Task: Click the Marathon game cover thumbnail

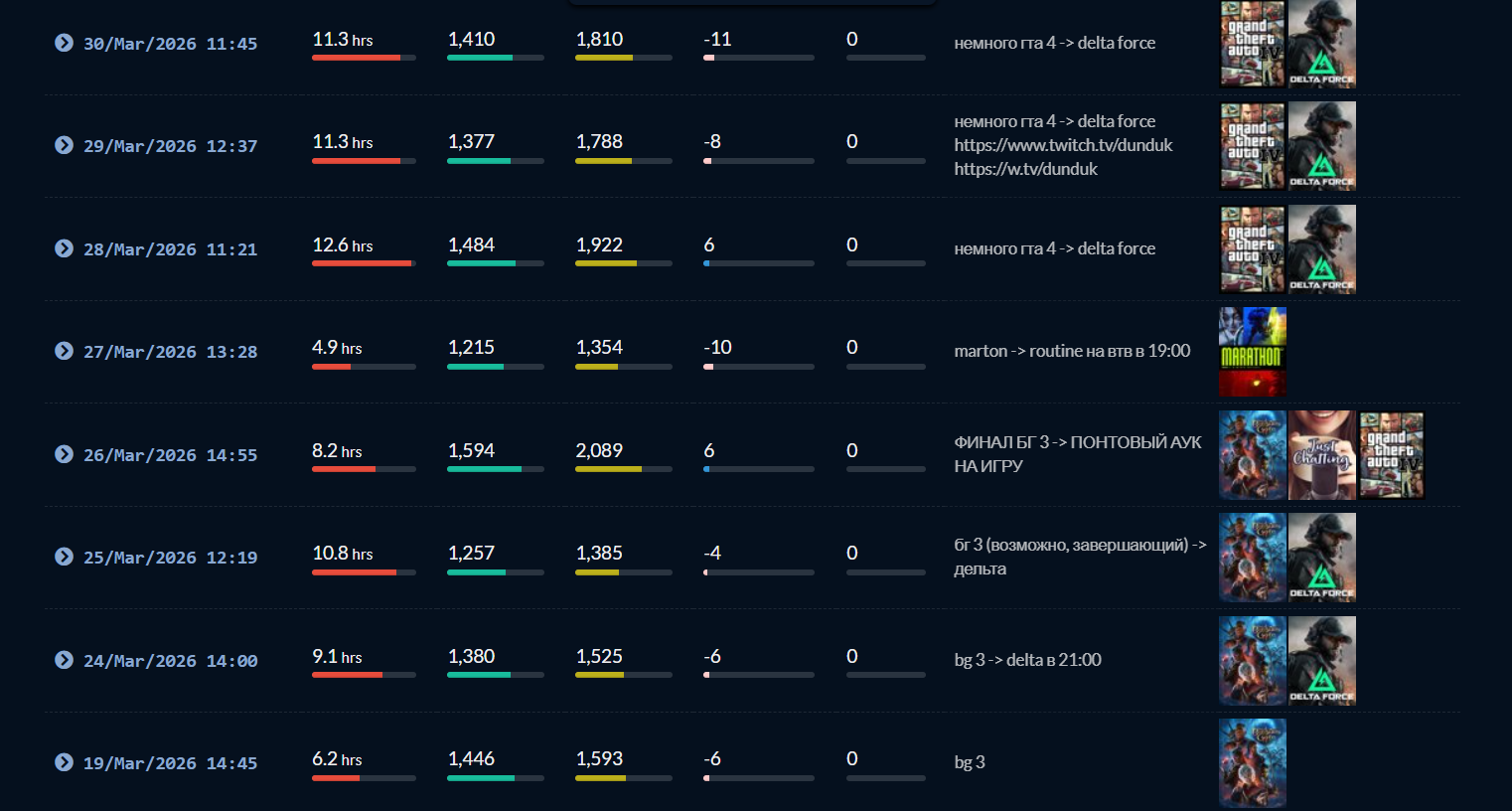Action: pyautogui.click(x=1253, y=352)
